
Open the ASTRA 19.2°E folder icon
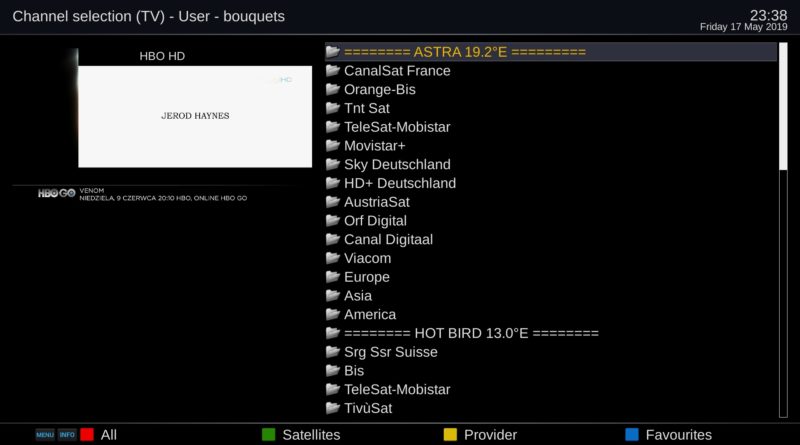333,52
